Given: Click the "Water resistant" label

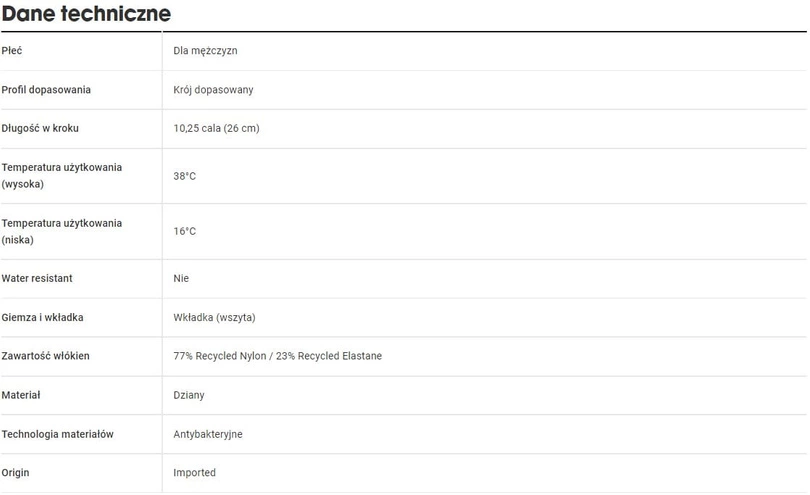Looking at the screenshot, I should click(37, 279).
